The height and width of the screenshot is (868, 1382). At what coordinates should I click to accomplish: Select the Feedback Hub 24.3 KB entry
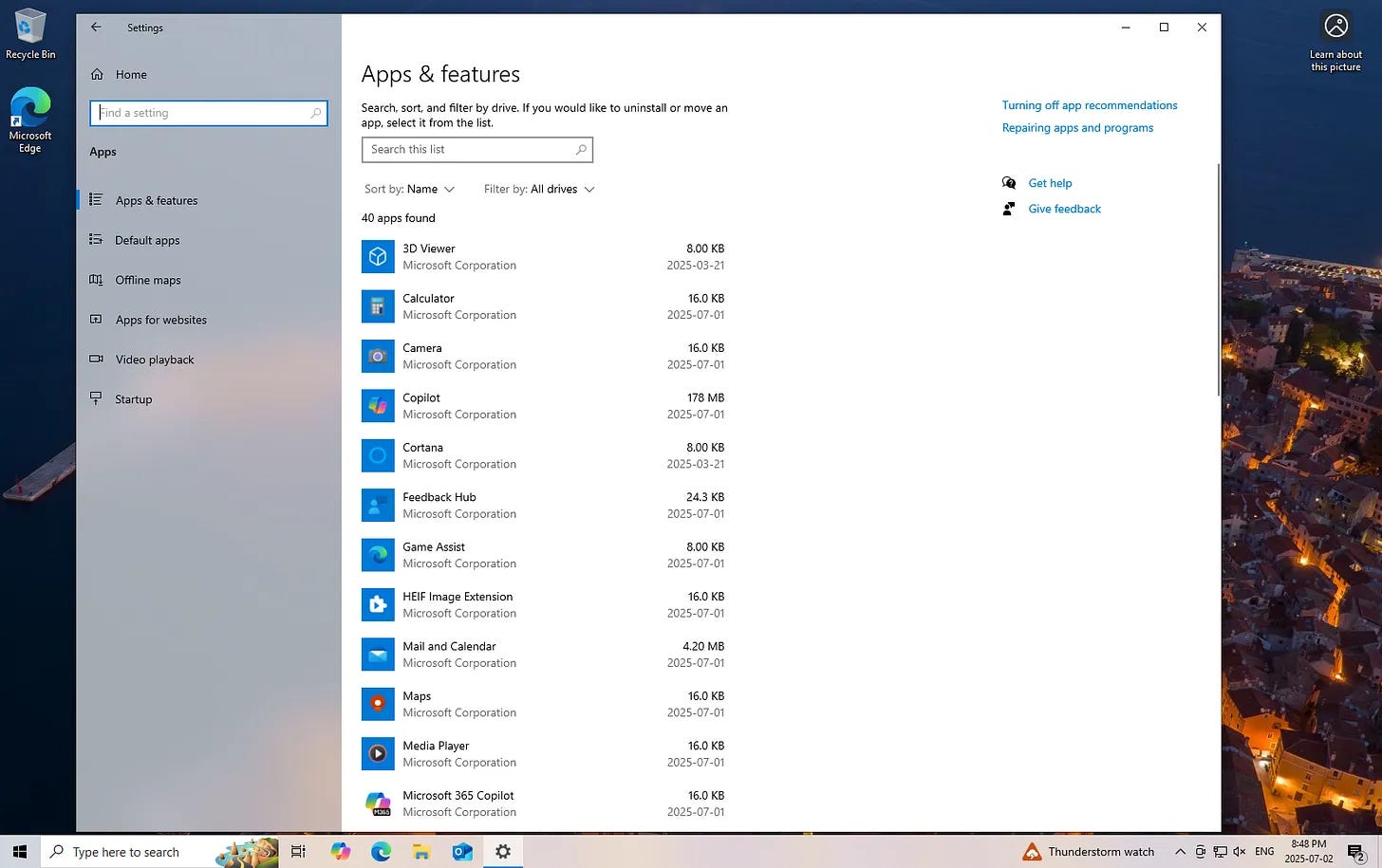(704, 497)
